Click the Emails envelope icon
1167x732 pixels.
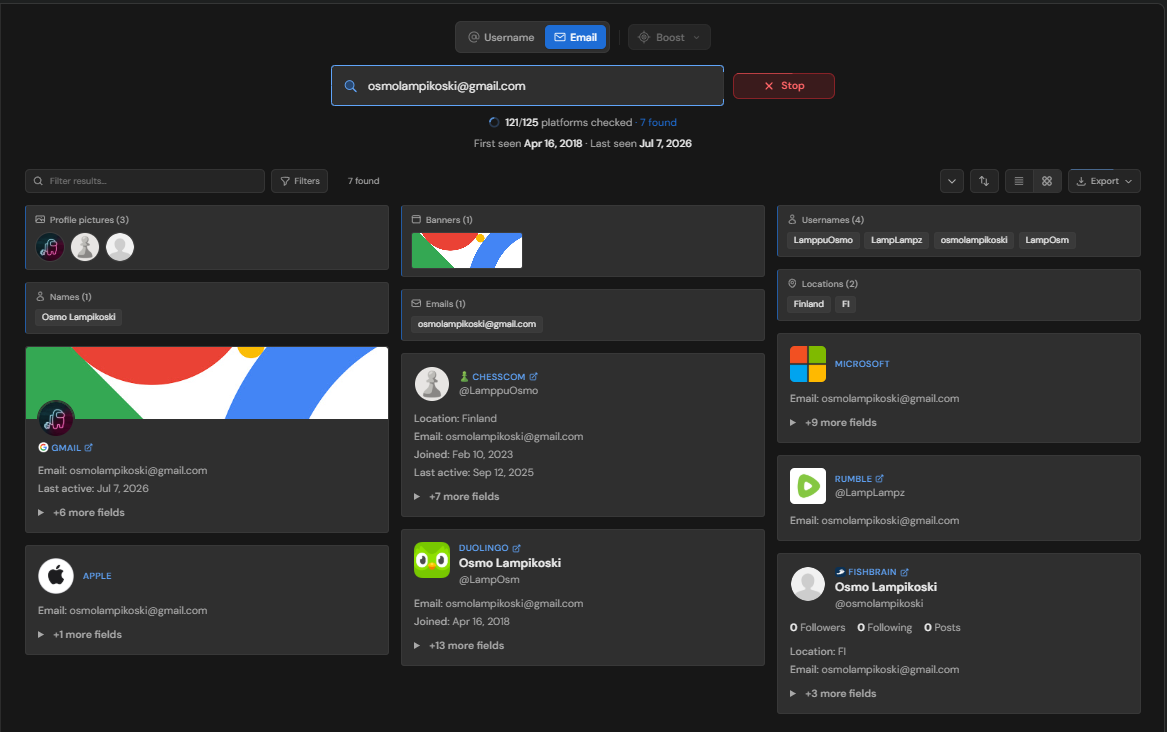(416, 304)
